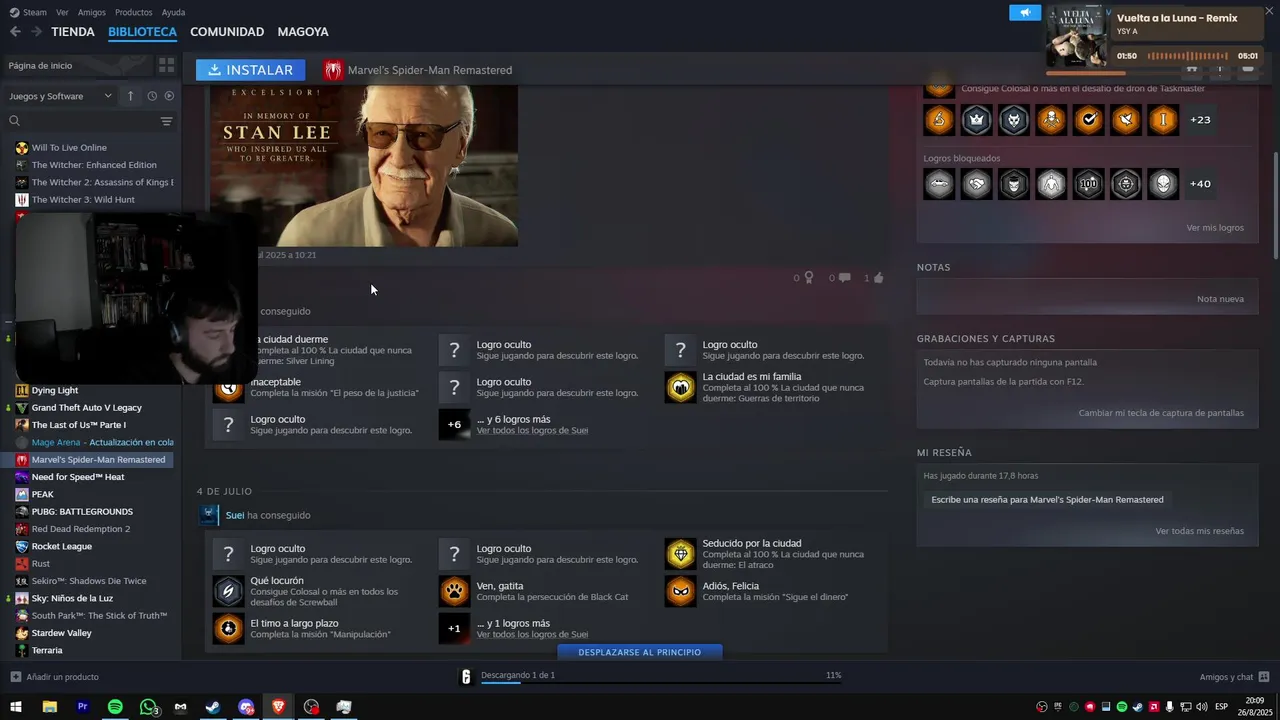The height and width of the screenshot is (720, 1280).
Task: Click the Add a product plus icon
Action: [x=15, y=677]
